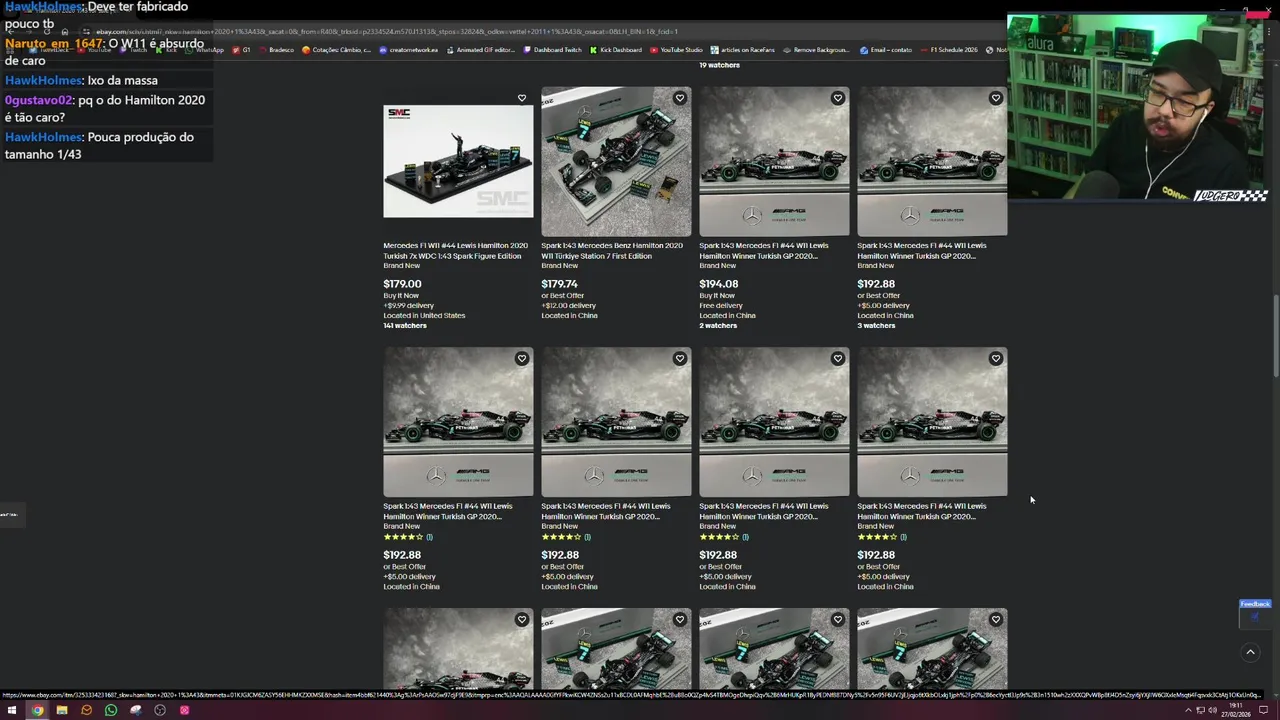Click 'Located in United States' text
The width and height of the screenshot is (1280, 720).
point(424,316)
